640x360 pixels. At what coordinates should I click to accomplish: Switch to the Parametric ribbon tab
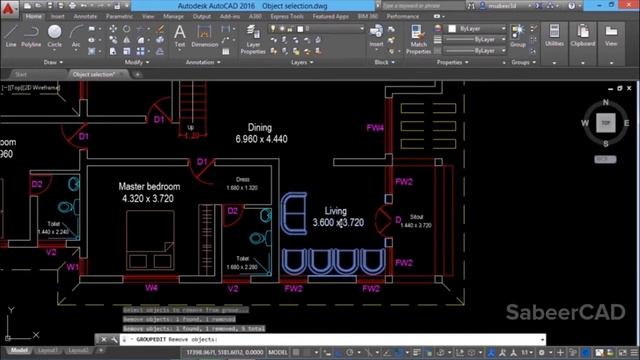pos(119,16)
